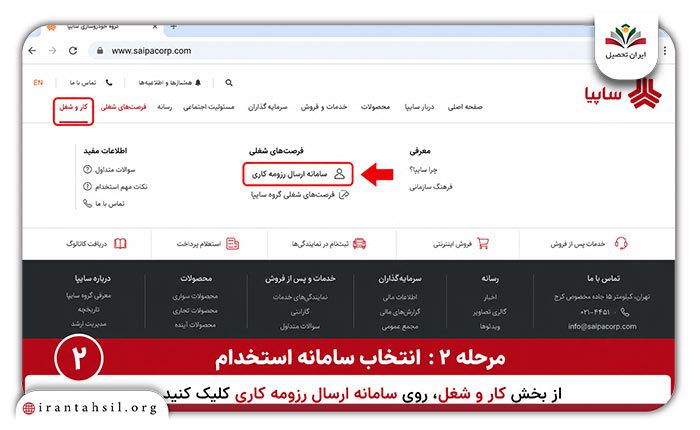
Task: Open footer تاریخچه link
Action: coord(89,309)
